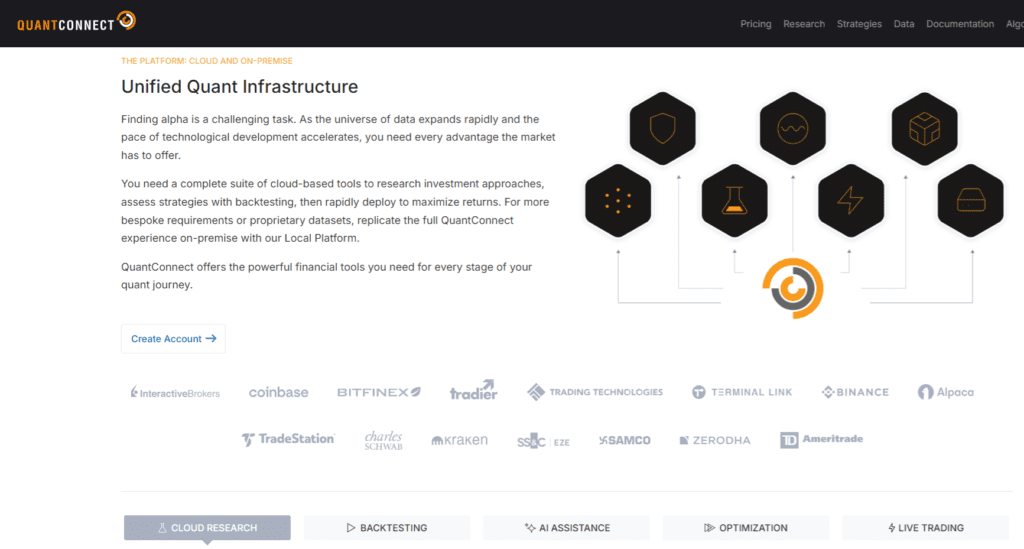The height and width of the screenshot is (549, 1024).
Task: Click the TD Ameritrade logo
Action: (x=822, y=440)
